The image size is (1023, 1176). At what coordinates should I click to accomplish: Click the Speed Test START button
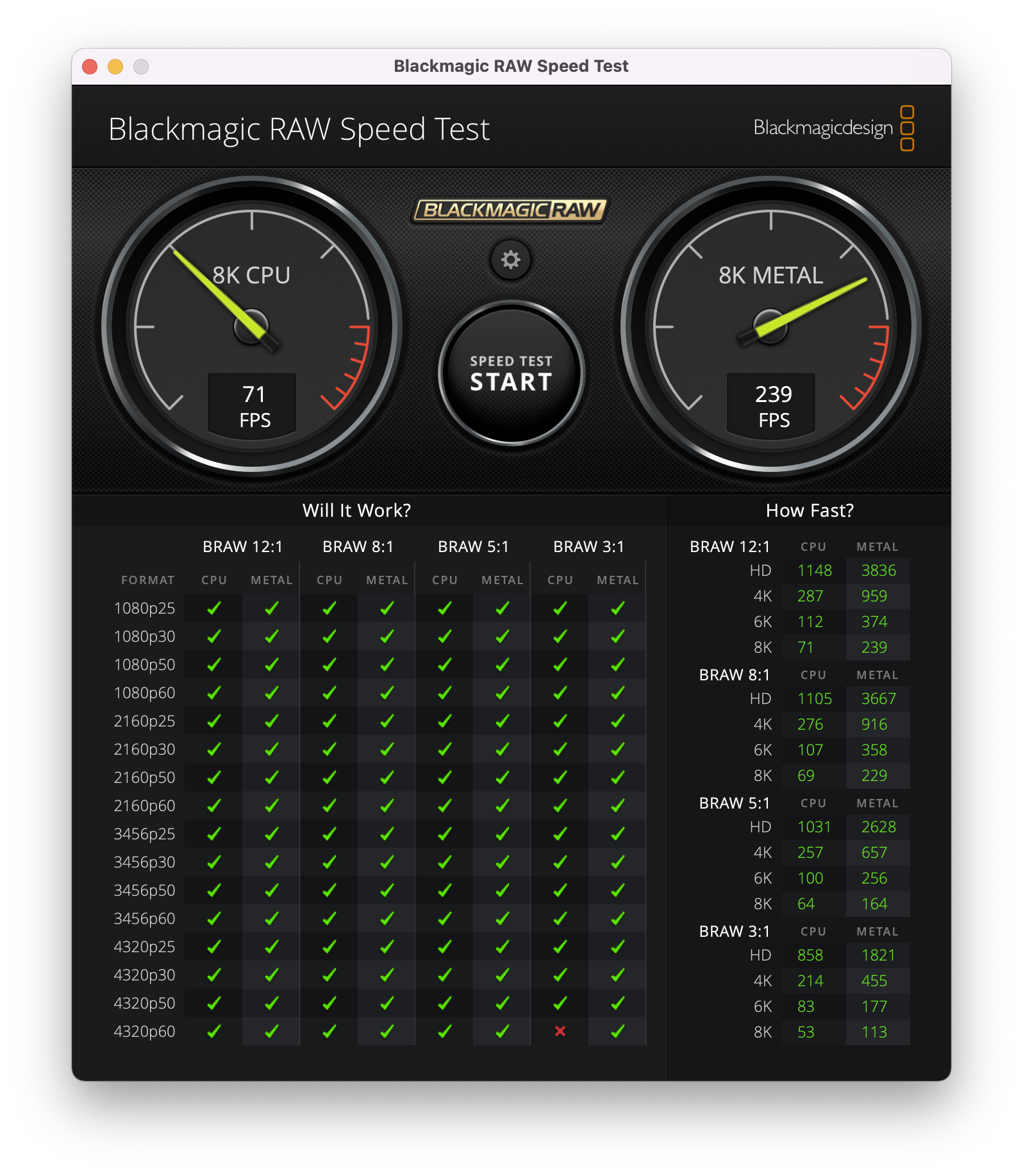coord(511,373)
